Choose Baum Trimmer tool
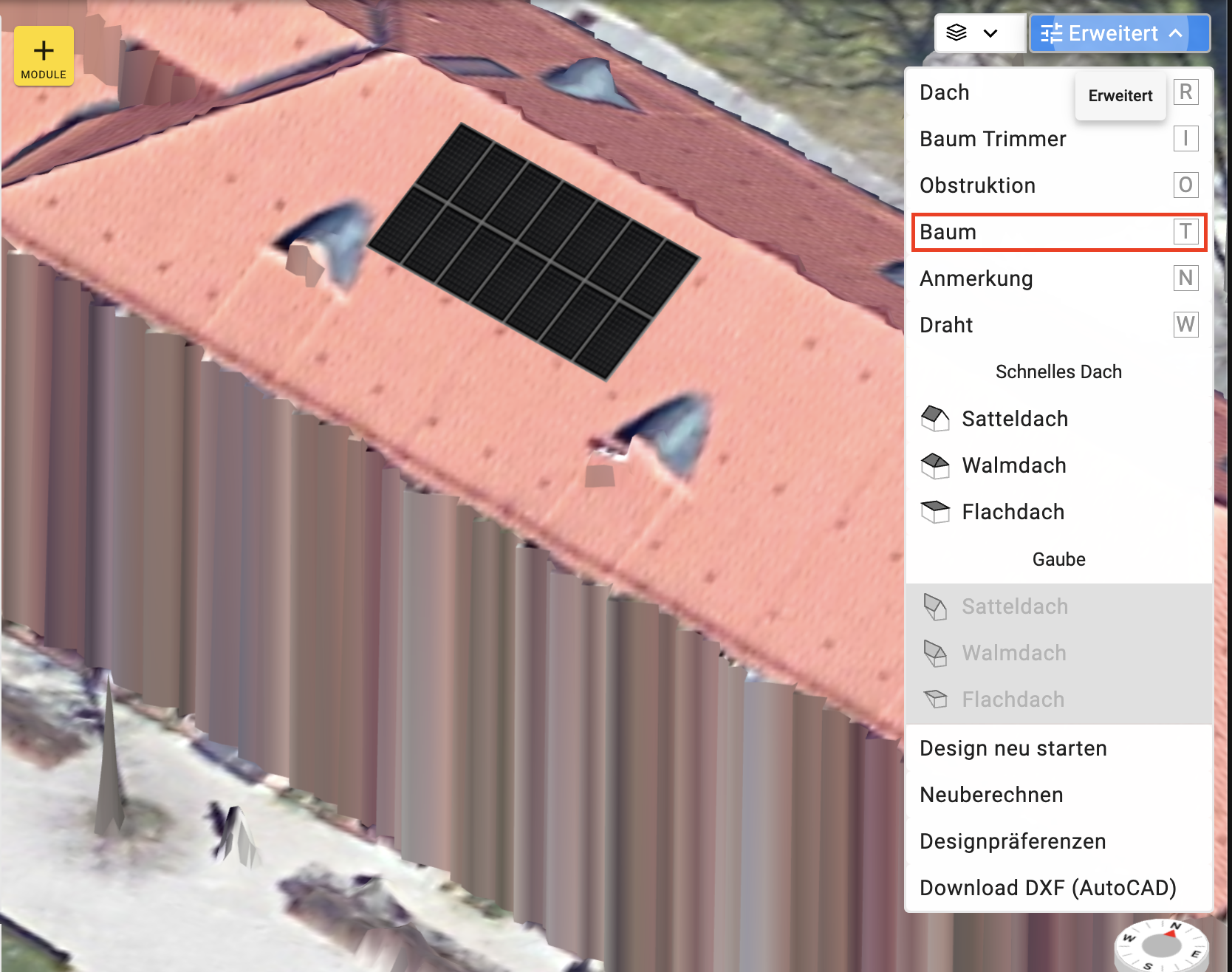The image size is (1232, 972). (x=1058, y=139)
